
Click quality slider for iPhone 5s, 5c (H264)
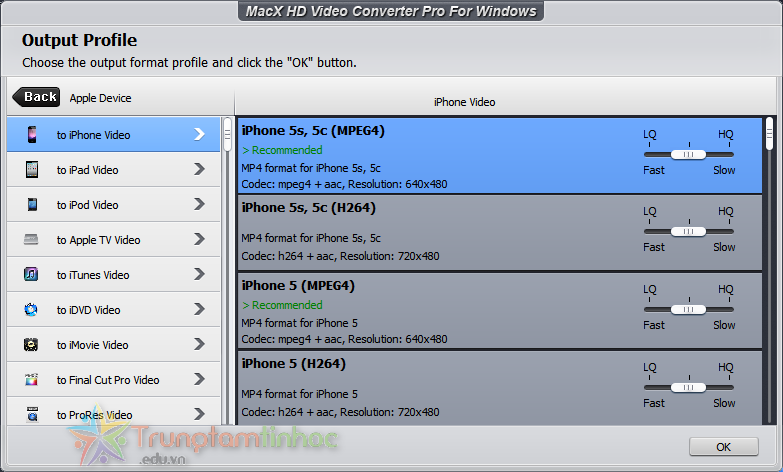[x=688, y=232]
